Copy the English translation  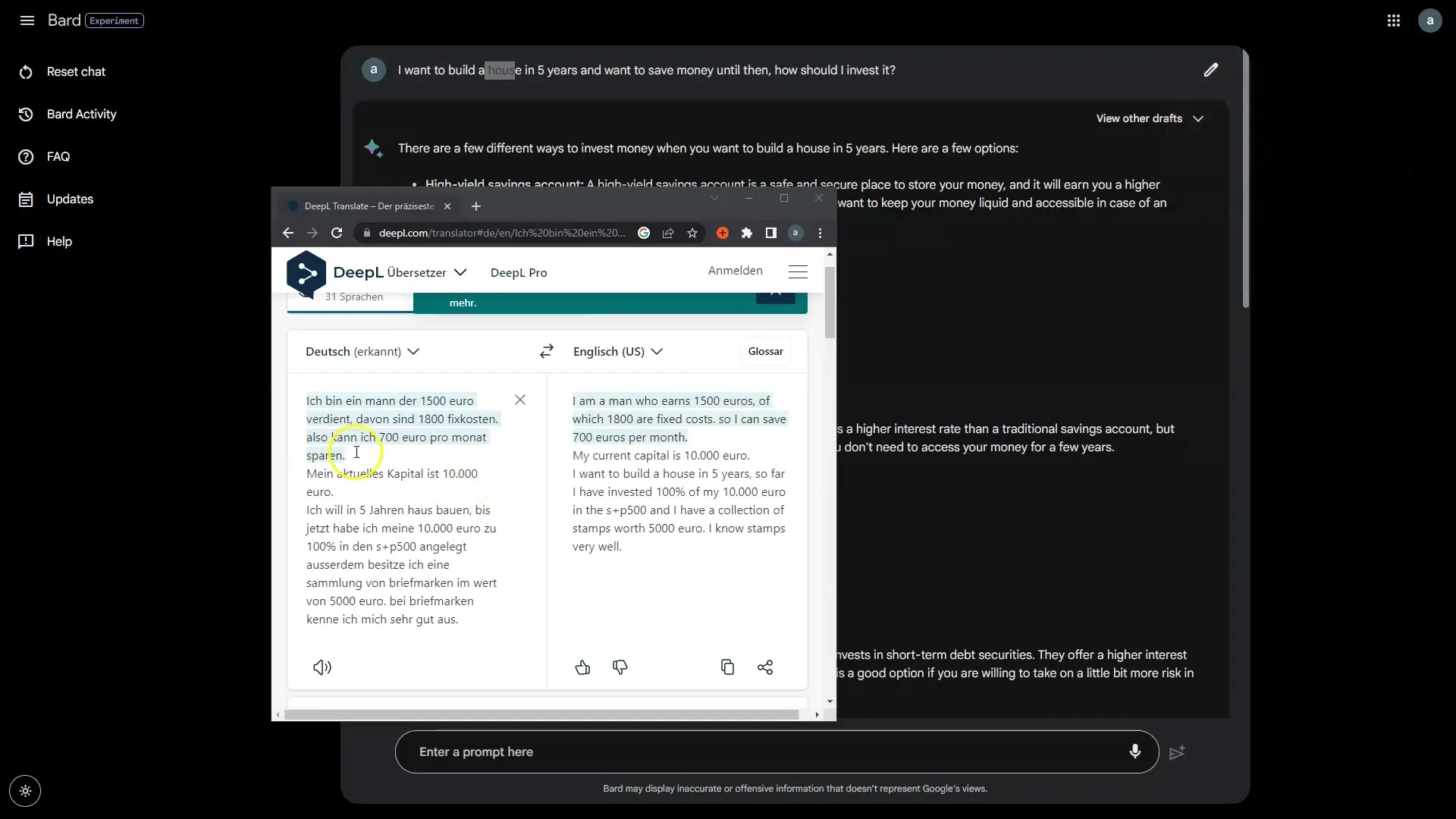(727, 667)
